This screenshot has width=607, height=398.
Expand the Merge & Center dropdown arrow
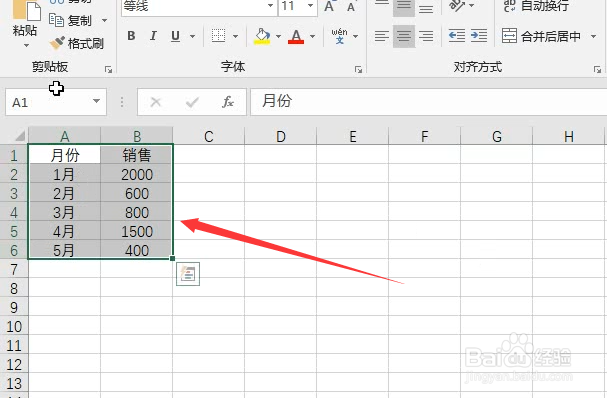(593, 36)
